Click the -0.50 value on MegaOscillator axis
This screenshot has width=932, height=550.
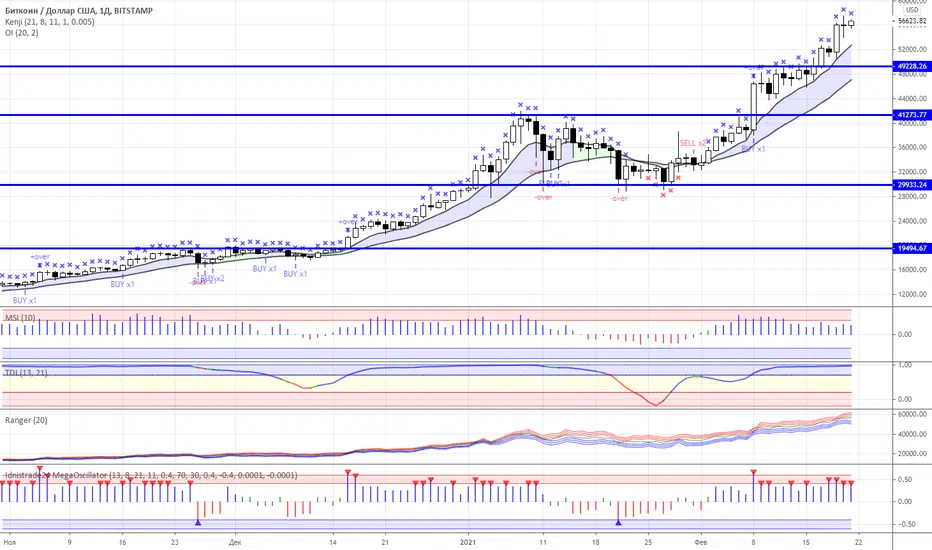[906, 524]
